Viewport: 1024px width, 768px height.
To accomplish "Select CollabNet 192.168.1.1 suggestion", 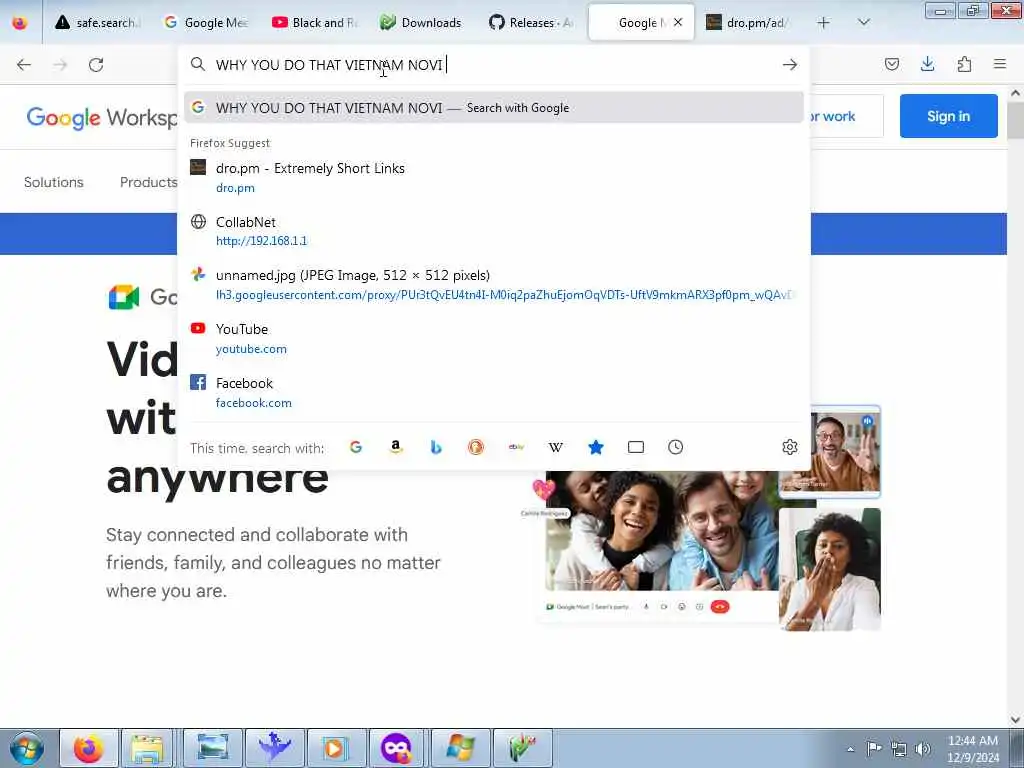I will 494,231.
